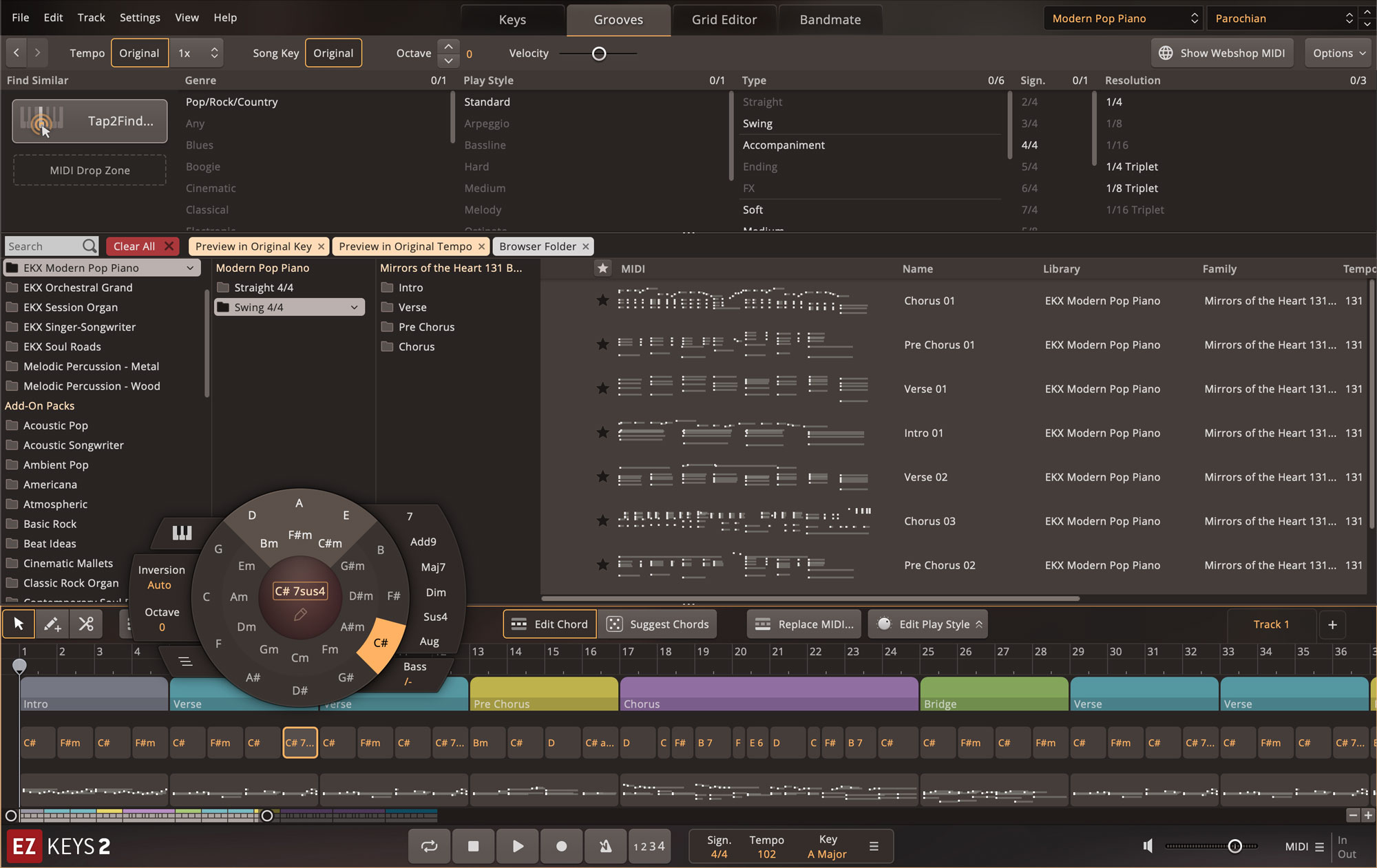Click the speaker volume icon
The width and height of the screenshot is (1377, 868).
coord(1148,846)
